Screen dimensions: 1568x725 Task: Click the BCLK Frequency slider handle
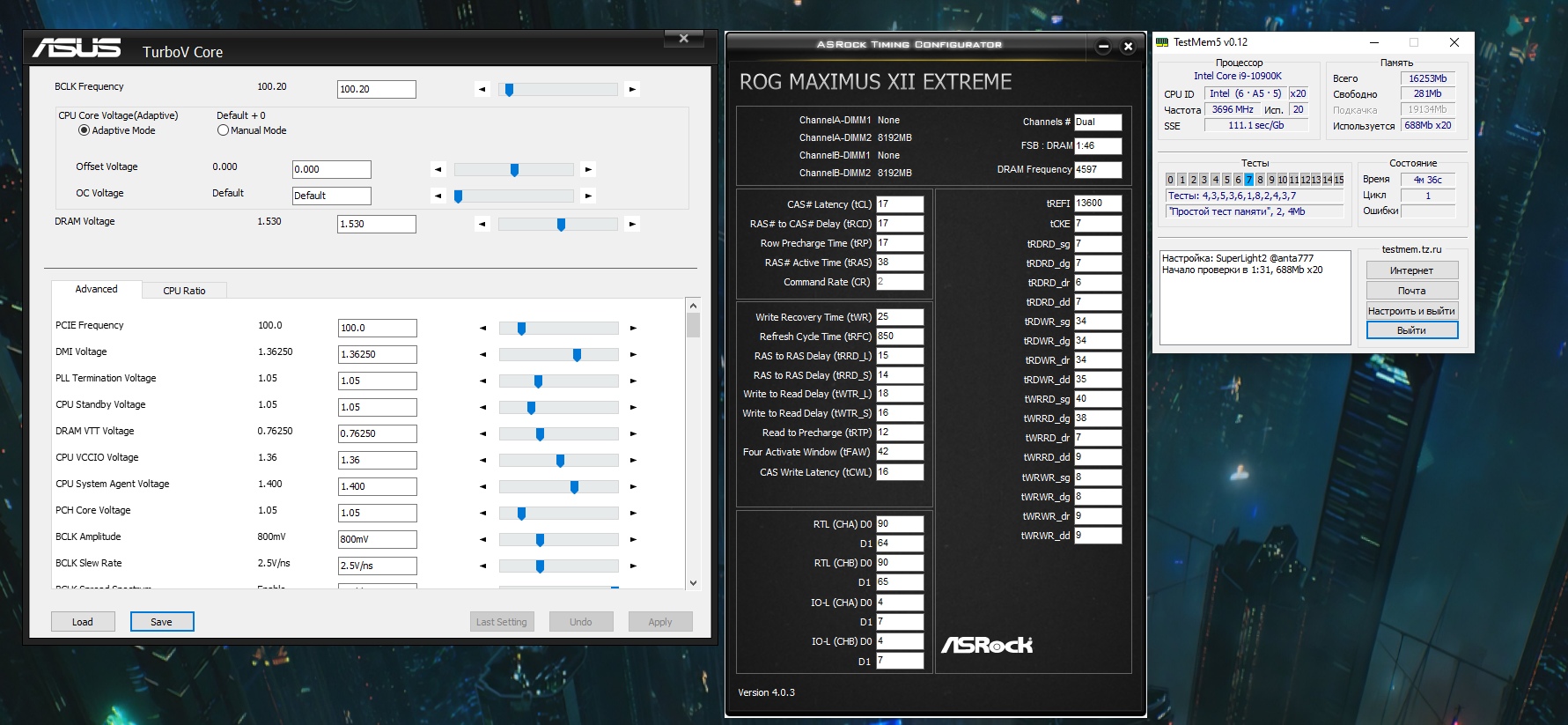[509, 89]
